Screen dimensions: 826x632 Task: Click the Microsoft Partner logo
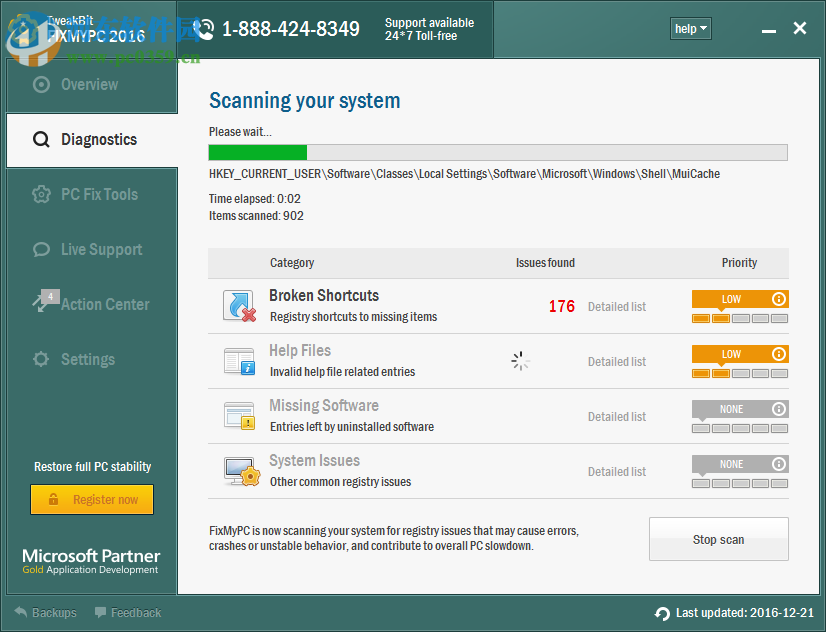click(91, 561)
